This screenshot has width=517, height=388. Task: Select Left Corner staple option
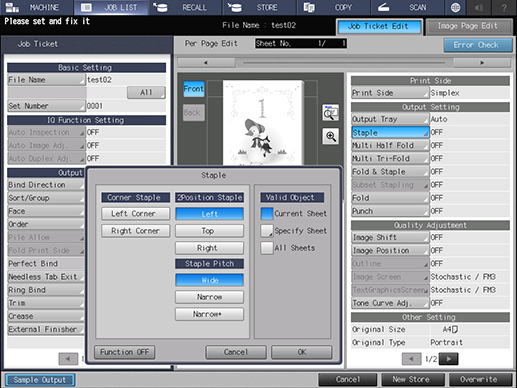135,214
